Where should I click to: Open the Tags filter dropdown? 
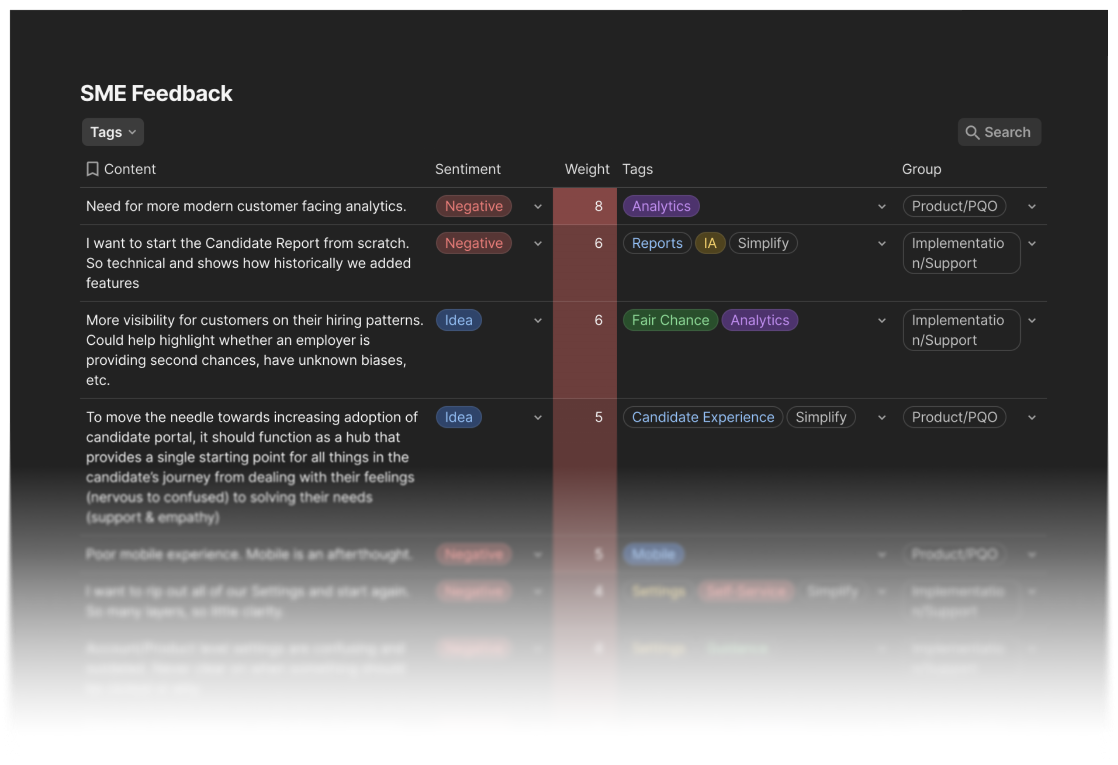point(112,132)
